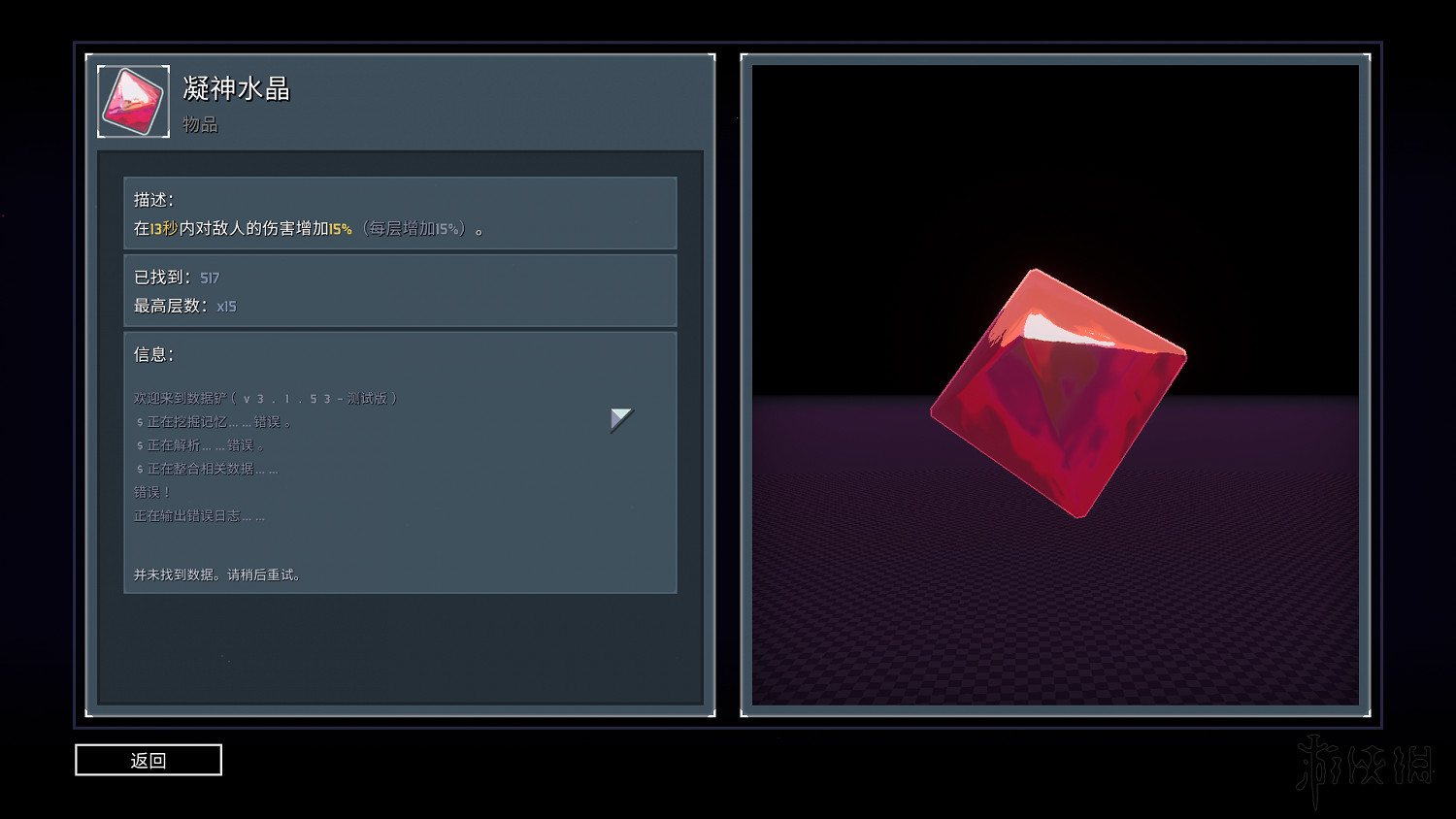Click the 描述 heading

[153, 200]
